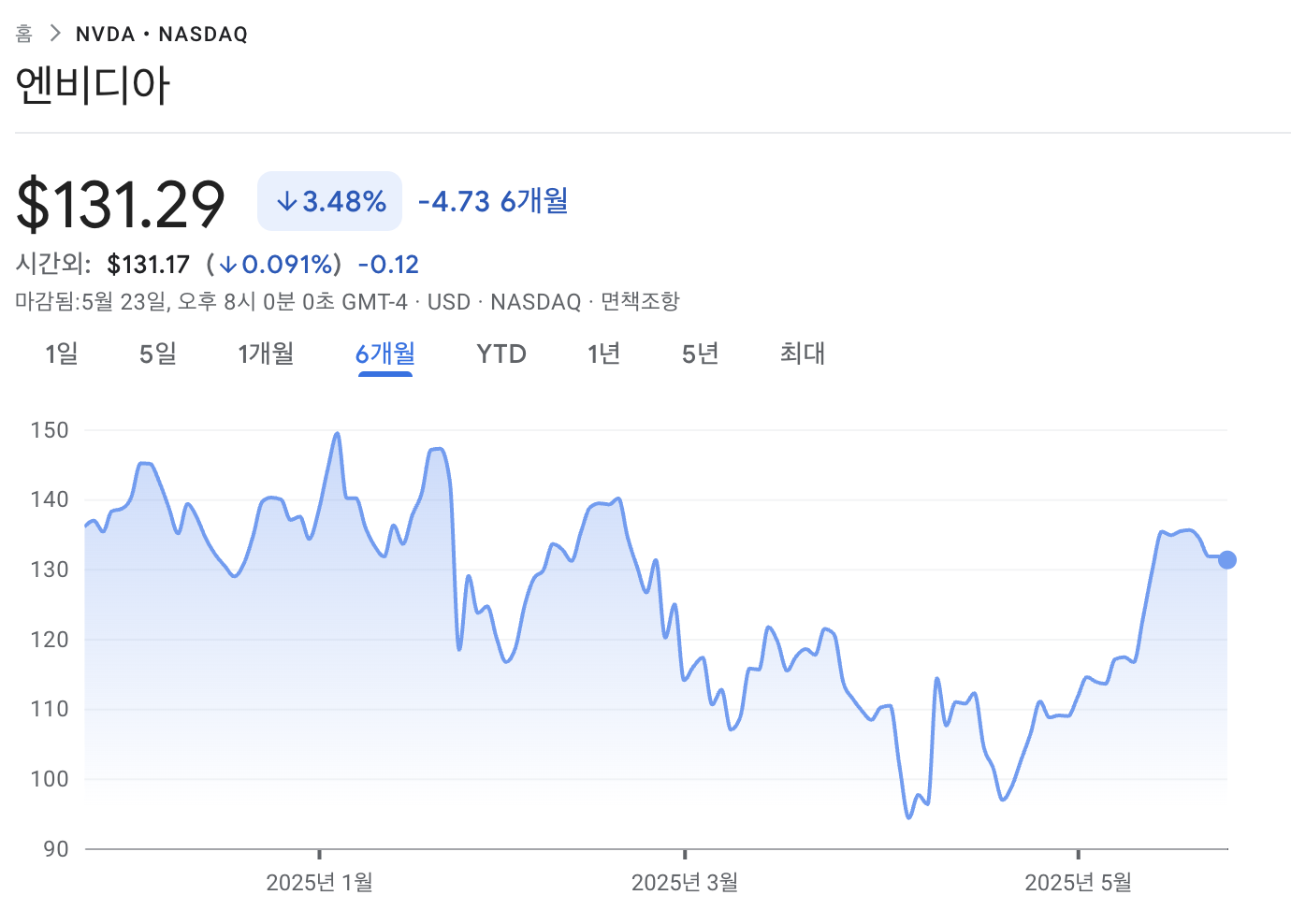This screenshot has width=1291, height=924.
Task: Click the '150' y-axis label
Action: click(x=50, y=430)
